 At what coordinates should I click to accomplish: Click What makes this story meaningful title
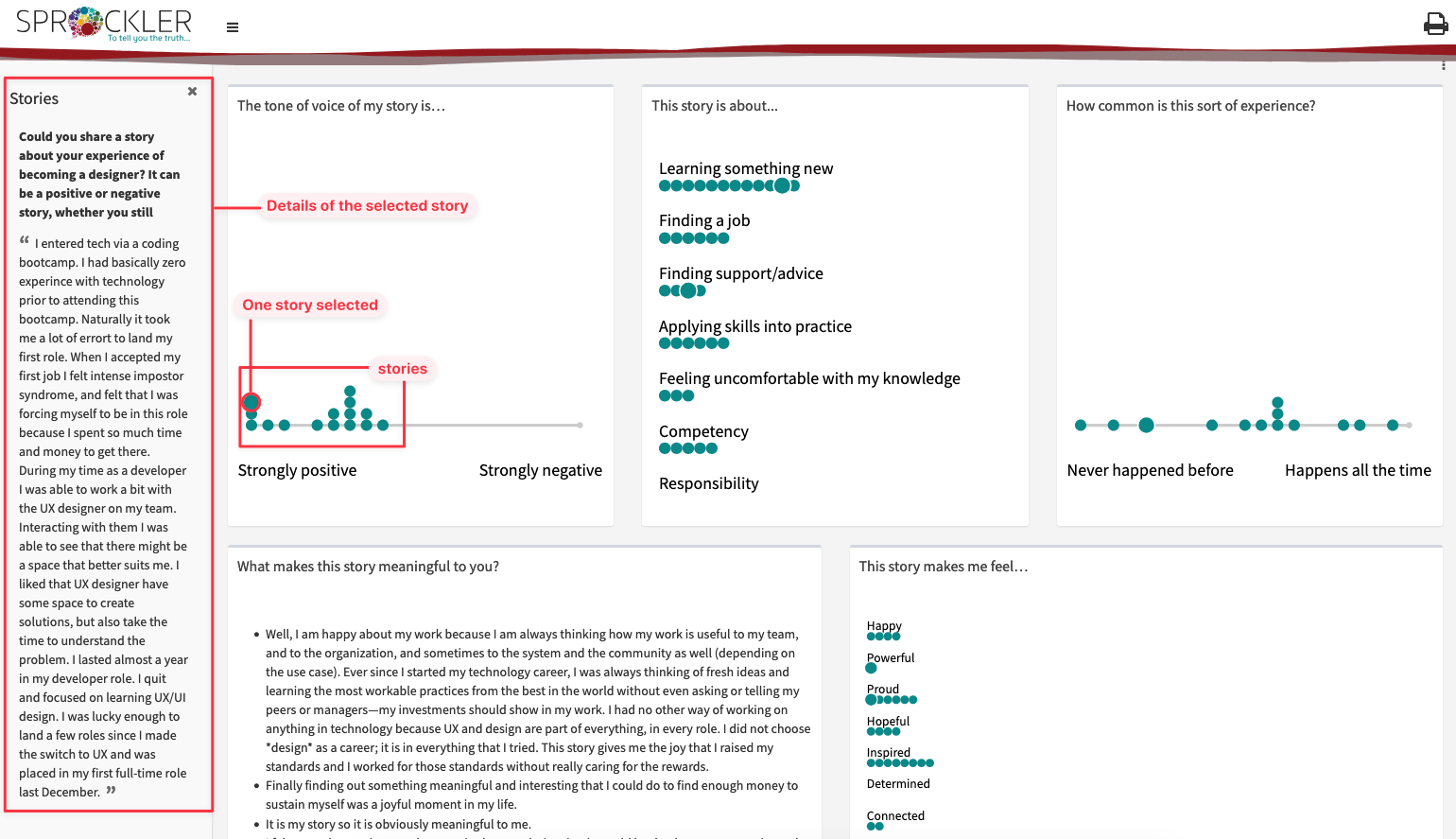click(368, 567)
